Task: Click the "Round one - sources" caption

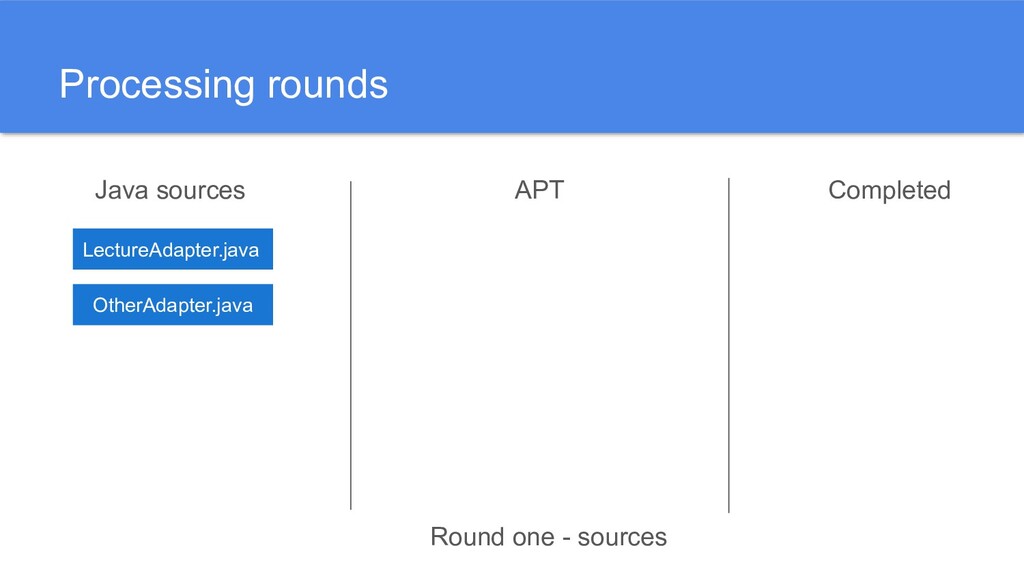Action: click(548, 537)
